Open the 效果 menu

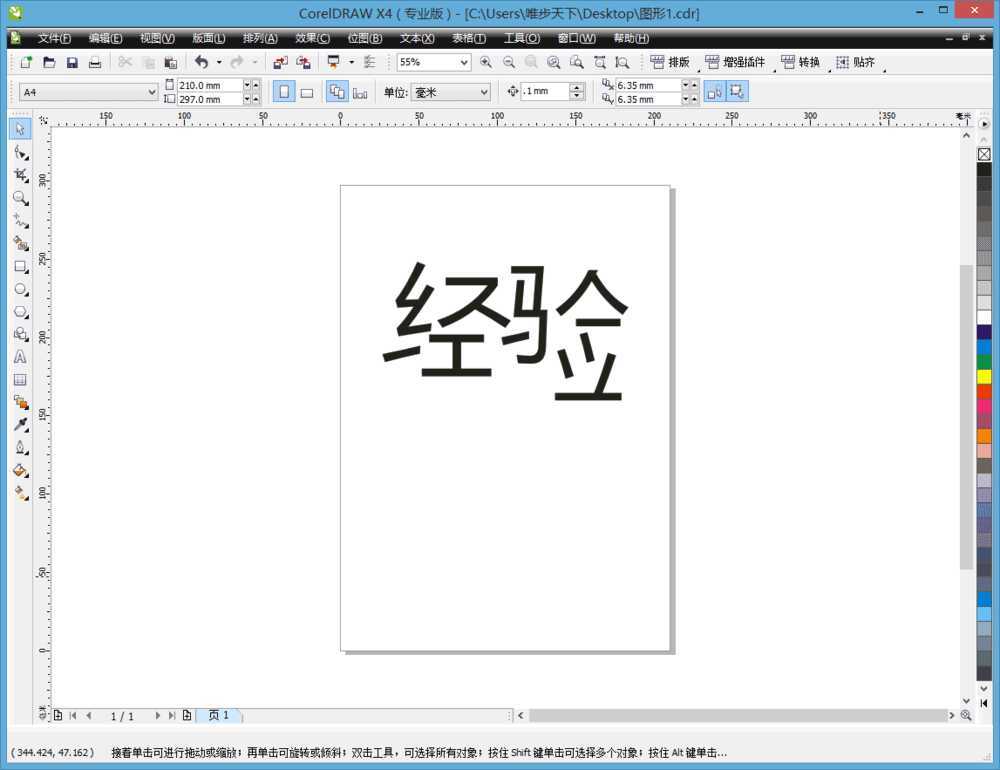312,38
